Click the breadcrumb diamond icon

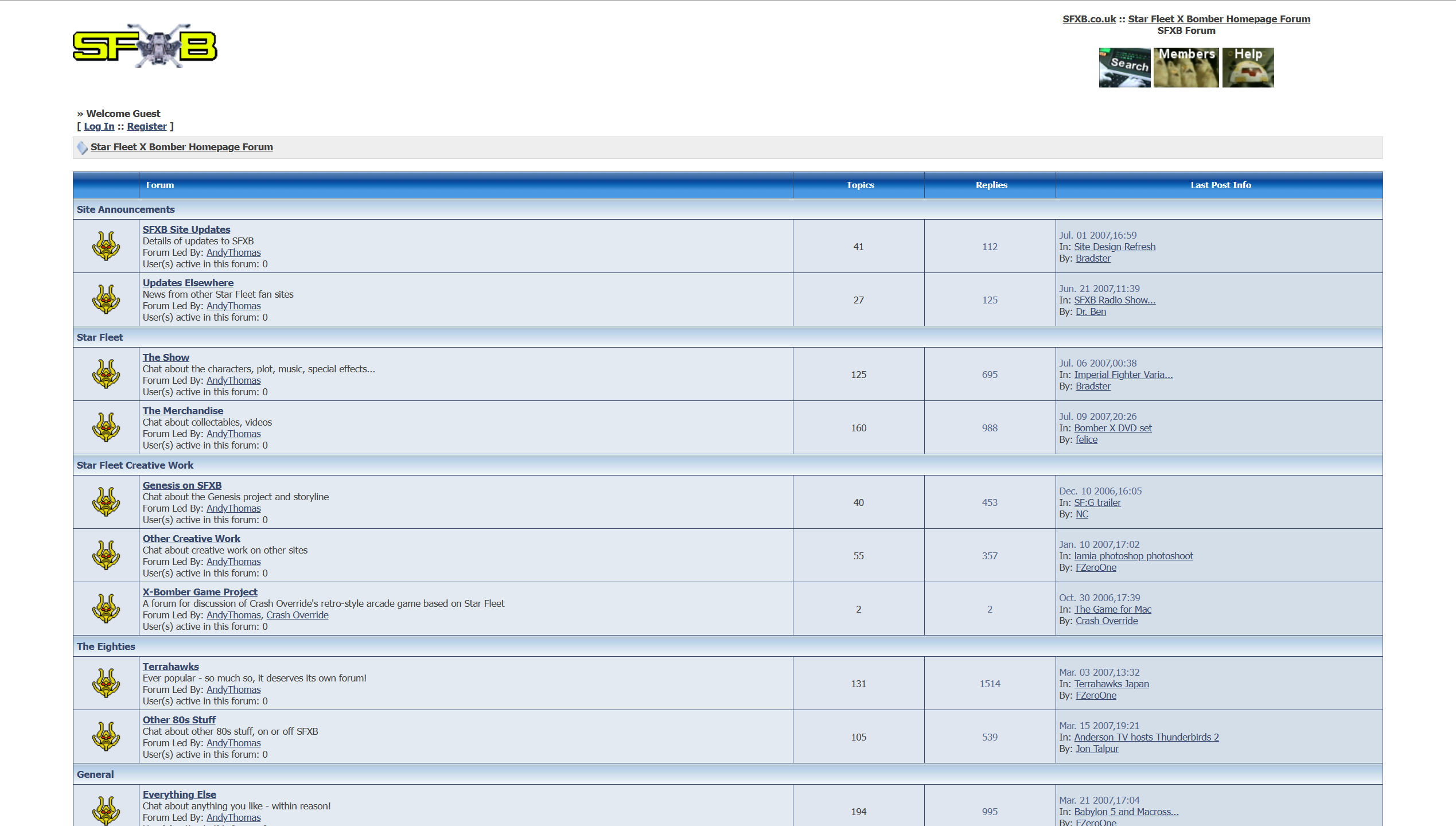click(x=82, y=147)
